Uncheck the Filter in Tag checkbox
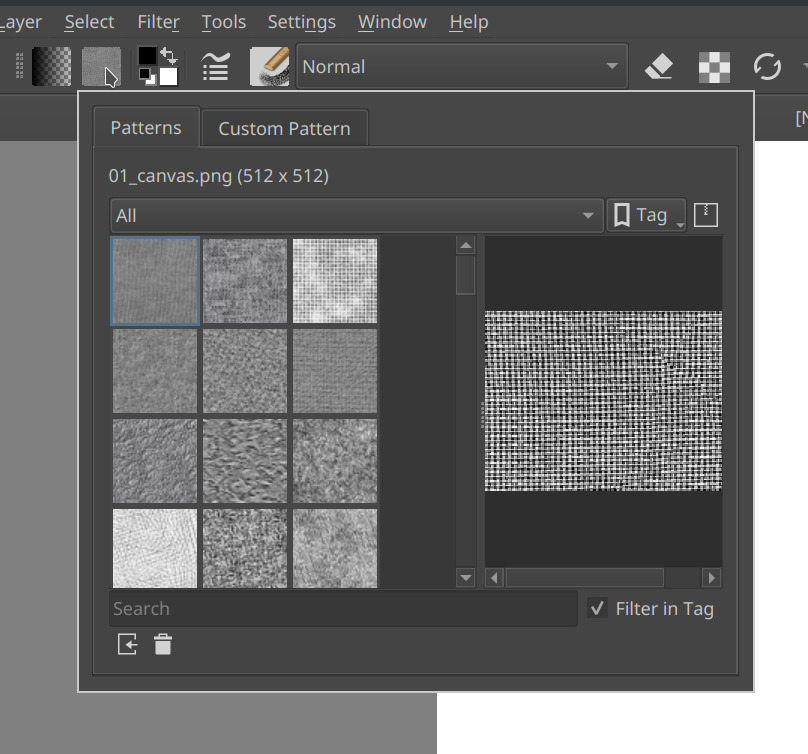Viewport: 808px width, 754px height. (x=597, y=608)
